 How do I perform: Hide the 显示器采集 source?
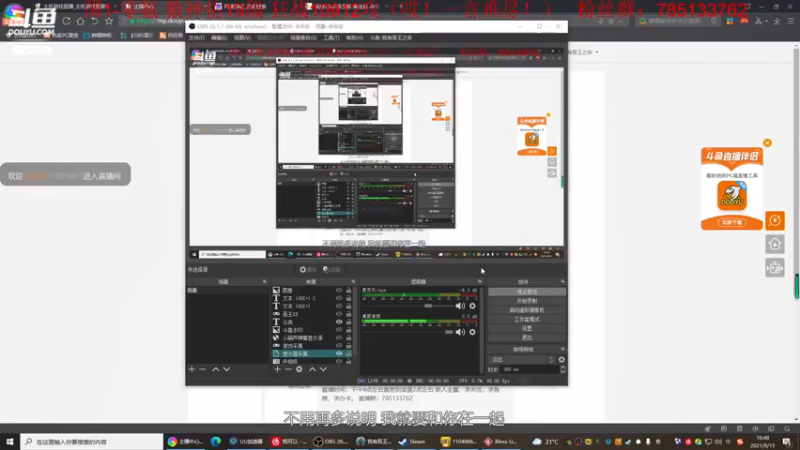click(339, 354)
